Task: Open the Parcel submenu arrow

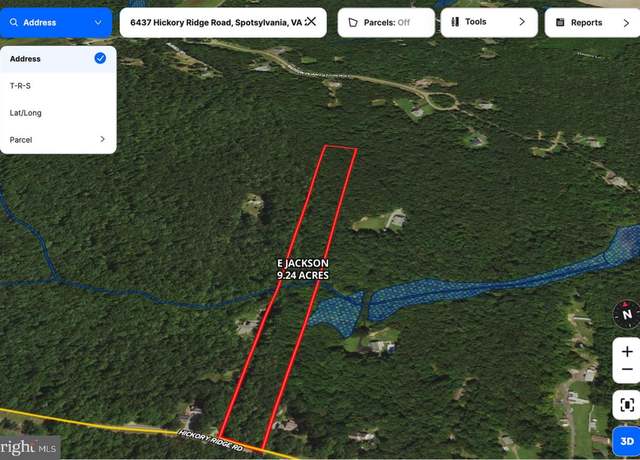Action: (102, 139)
